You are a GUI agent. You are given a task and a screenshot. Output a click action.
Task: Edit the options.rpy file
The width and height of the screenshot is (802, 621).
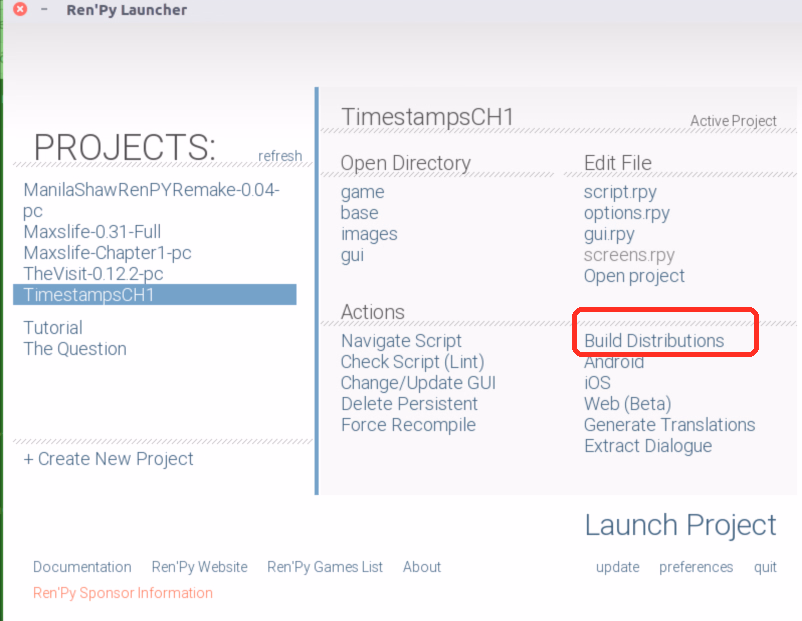point(627,213)
